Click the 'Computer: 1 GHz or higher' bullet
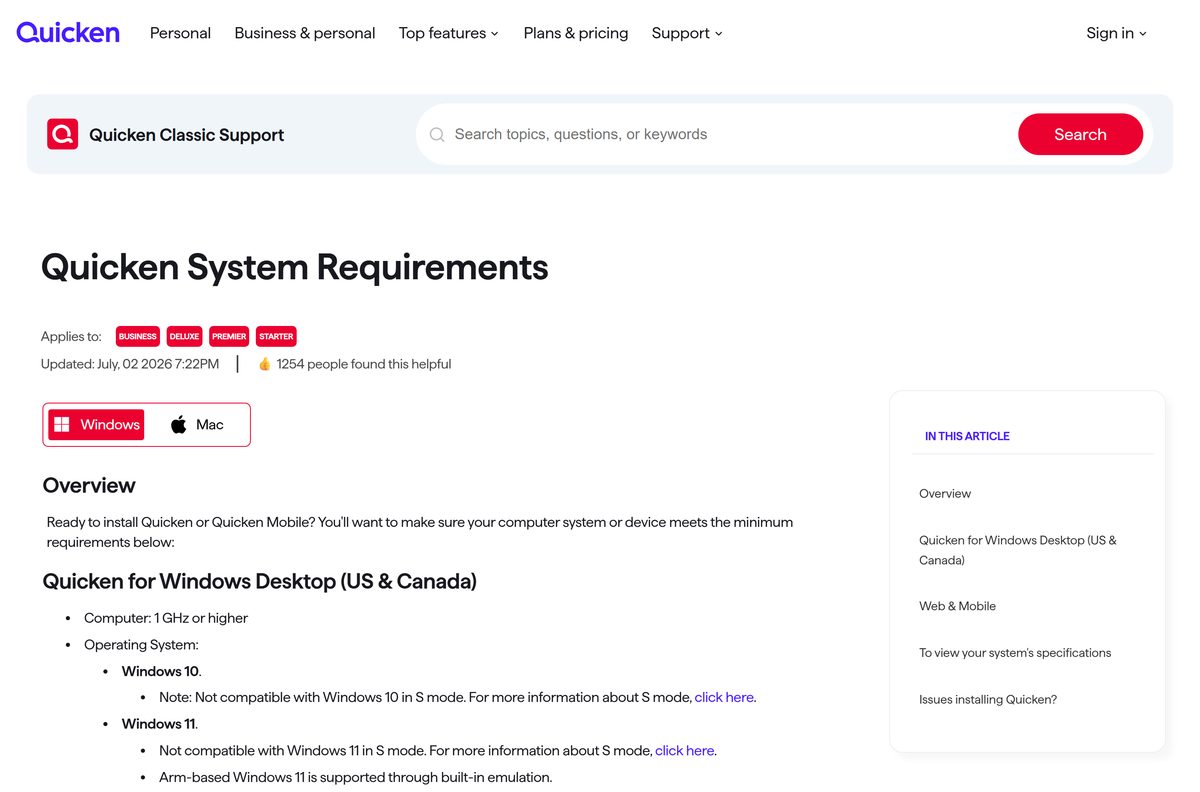The height and width of the screenshot is (792, 1200). (x=166, y=618)
